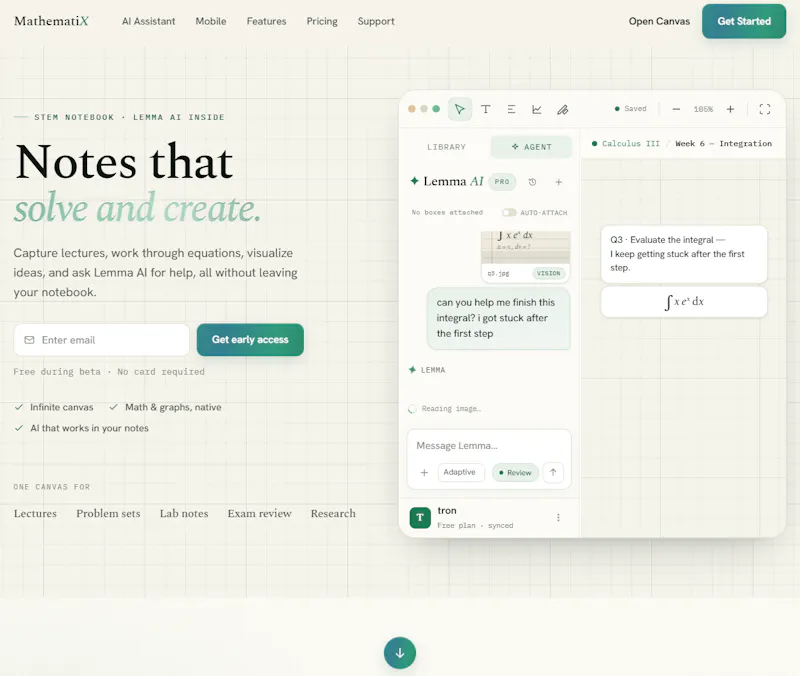Click 'Free plan · synced' status text
This screenshot has width=800, height=676.
pos(475,525)
